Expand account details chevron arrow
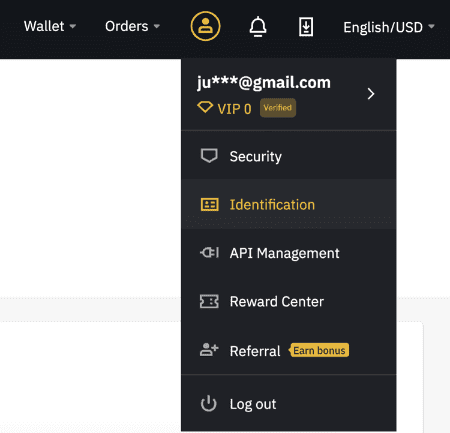Screen dimensions: 450x433 [371, 94]
